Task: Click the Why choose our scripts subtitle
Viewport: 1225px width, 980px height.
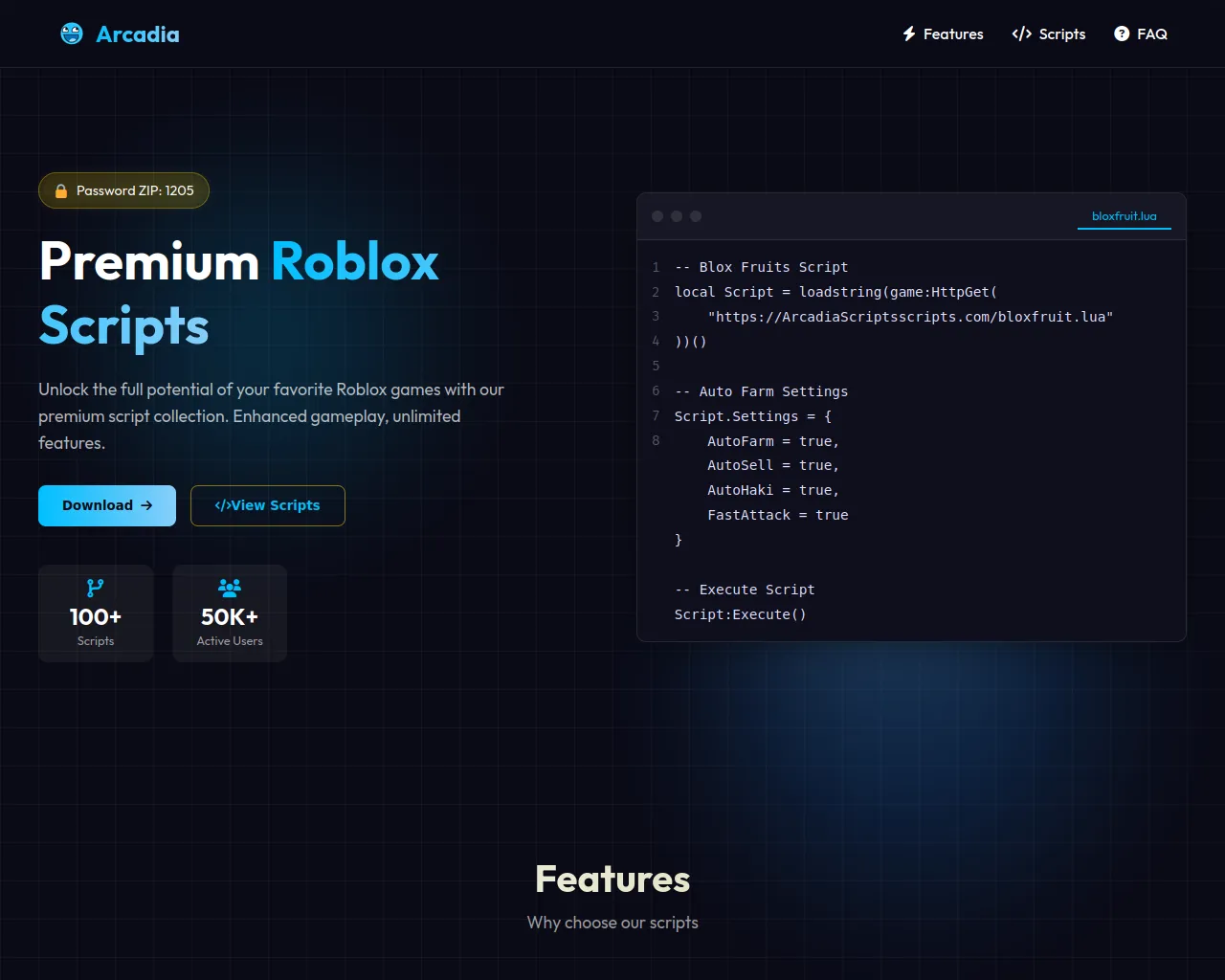Action: [x=612, y=923]
